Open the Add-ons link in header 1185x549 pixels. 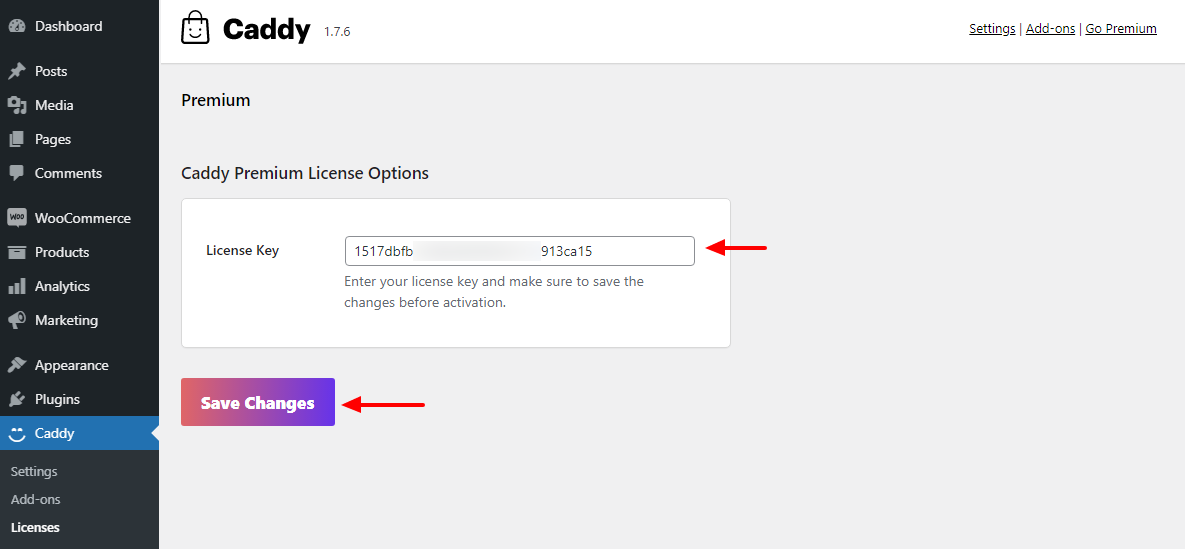[x=1050, y=29]
